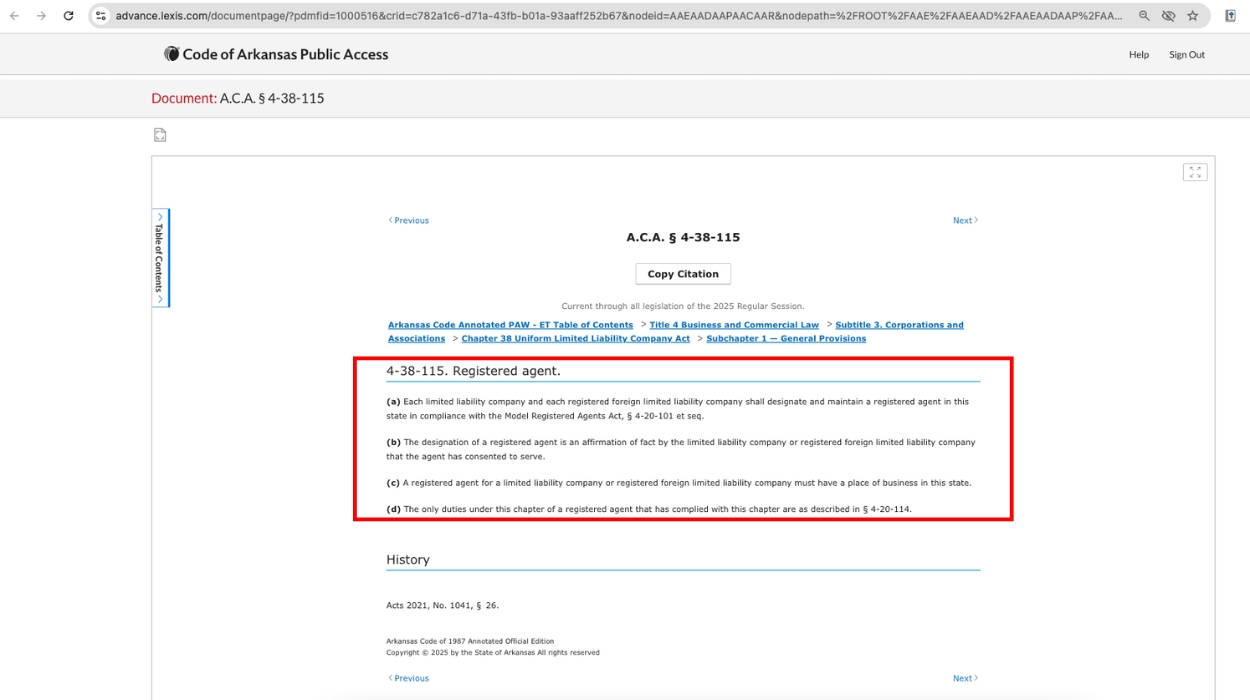1250x700 pixels.
Task: Open Arkansas Code Annotated PAW breadcrumb link
Action: pyautogui.click(x=510, y=325)
